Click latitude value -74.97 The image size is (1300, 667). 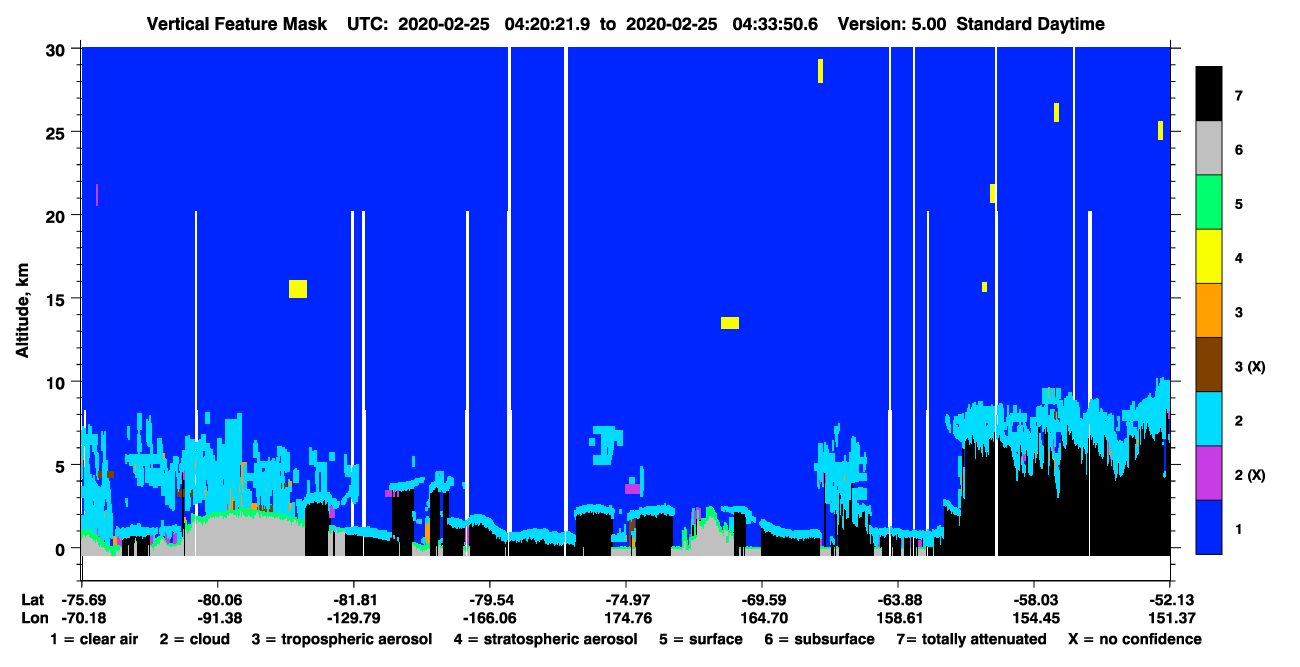tap(626, 599)
